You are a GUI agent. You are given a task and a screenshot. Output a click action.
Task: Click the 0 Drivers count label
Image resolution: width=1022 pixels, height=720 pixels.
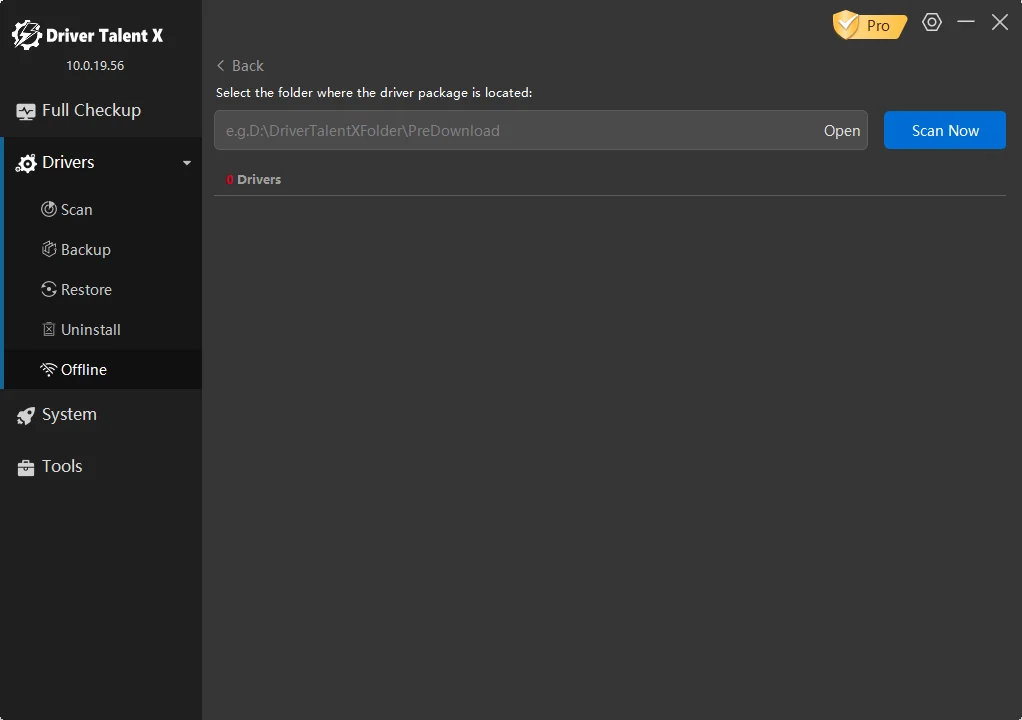tap(254, 179)
